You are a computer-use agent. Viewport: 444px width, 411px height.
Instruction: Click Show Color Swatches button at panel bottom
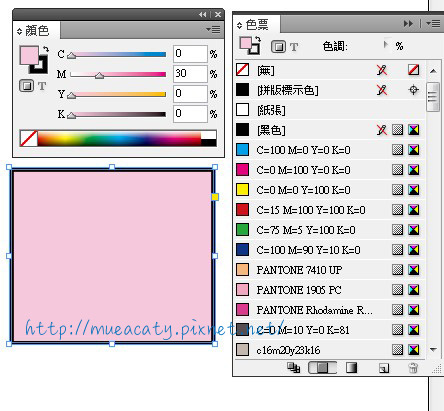pyautogui.click(x=323, y=368)
